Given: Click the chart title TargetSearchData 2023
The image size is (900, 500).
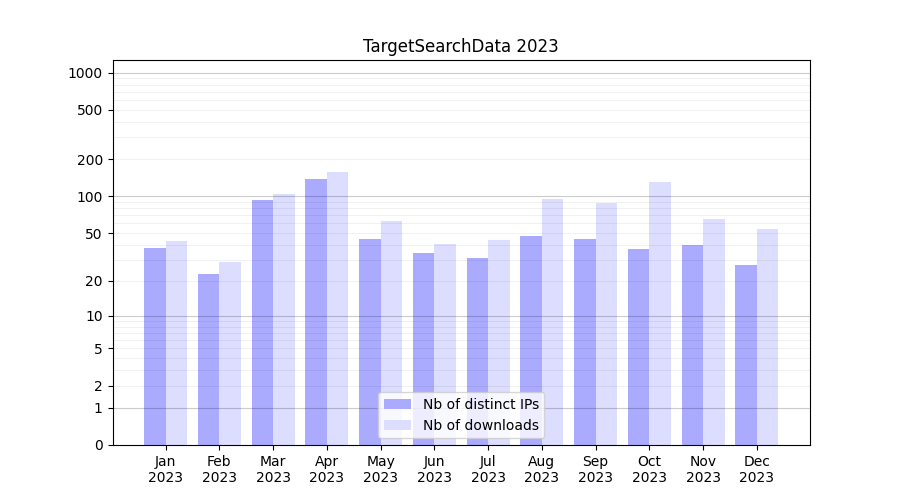Looking at the screenshot, I should pyautogui.click(x=460, y=46).
